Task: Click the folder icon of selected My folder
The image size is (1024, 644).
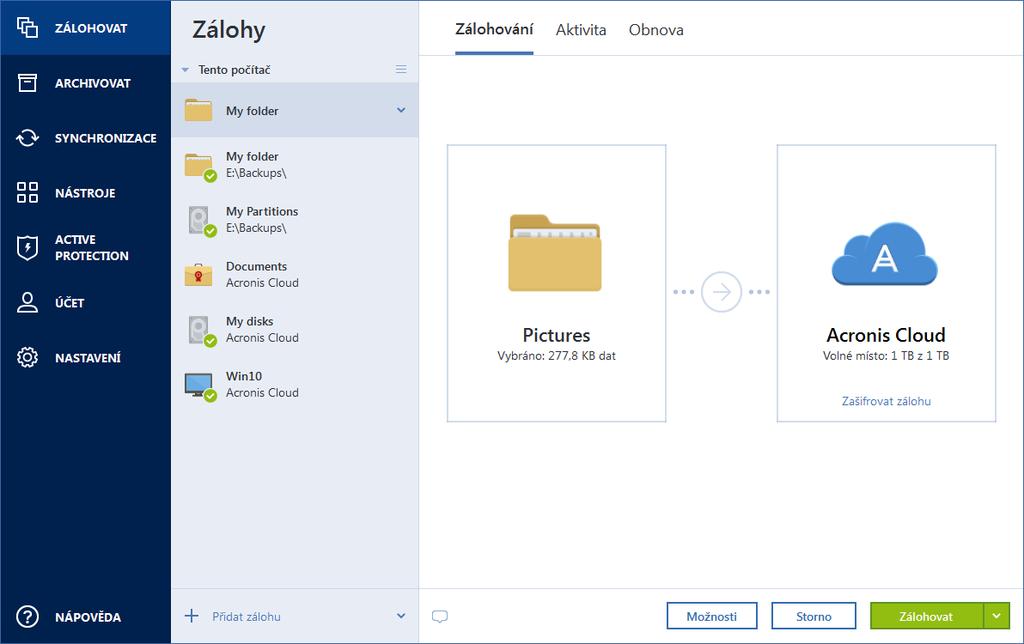Action: point(198,110)
